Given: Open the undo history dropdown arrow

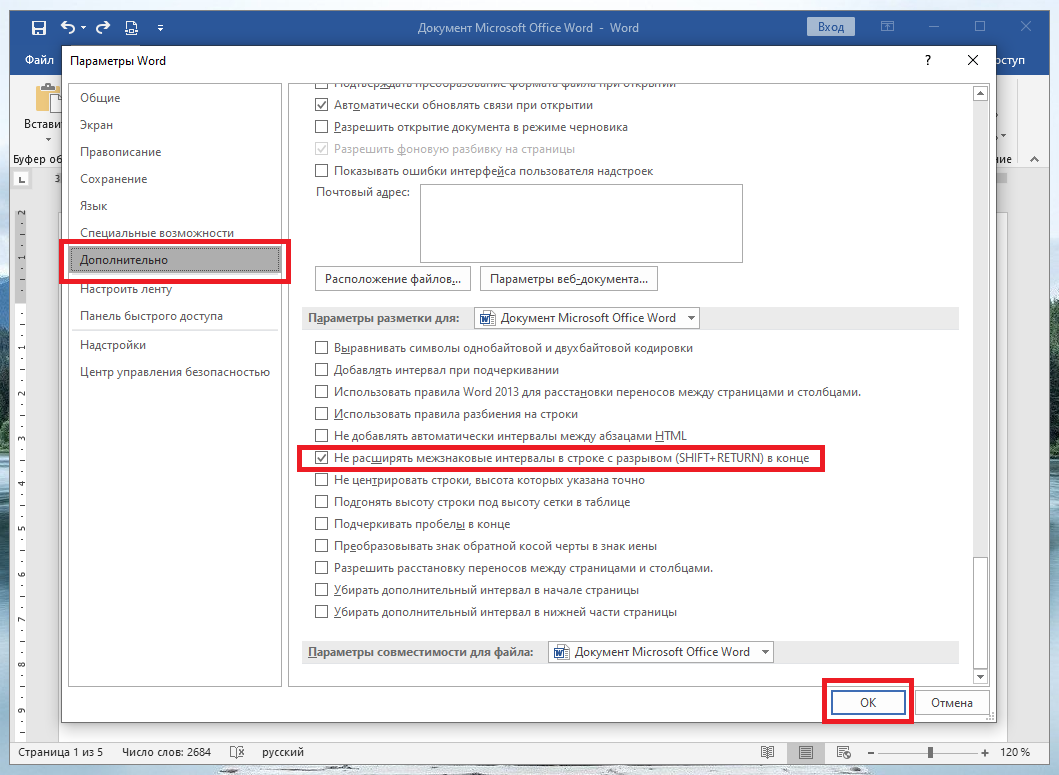Looking at the screenshot, I should tap(84, 28).
